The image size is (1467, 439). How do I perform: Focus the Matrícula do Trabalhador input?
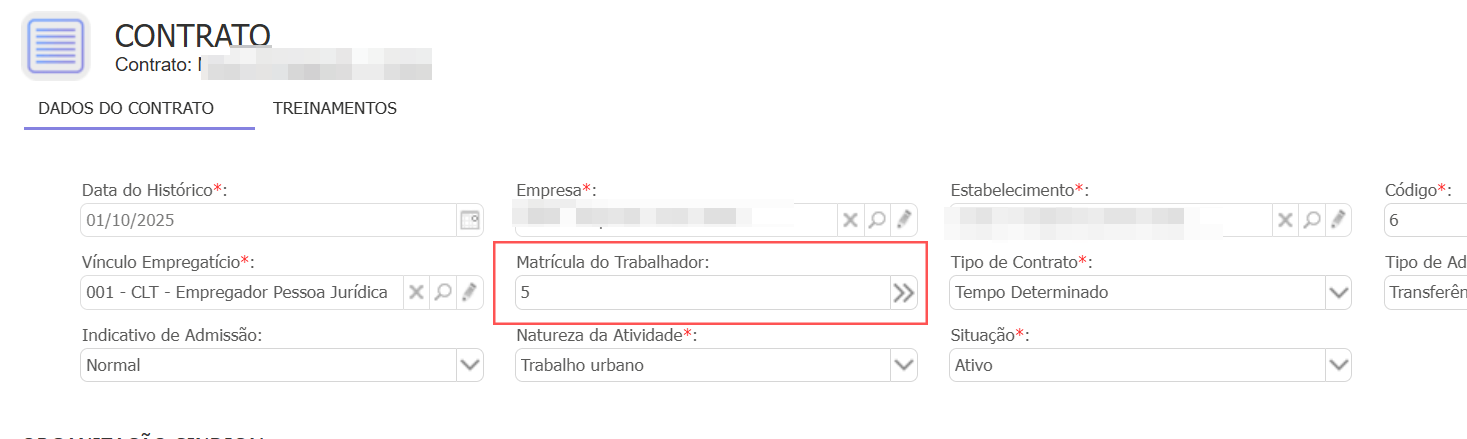click(x=700, y=293)
